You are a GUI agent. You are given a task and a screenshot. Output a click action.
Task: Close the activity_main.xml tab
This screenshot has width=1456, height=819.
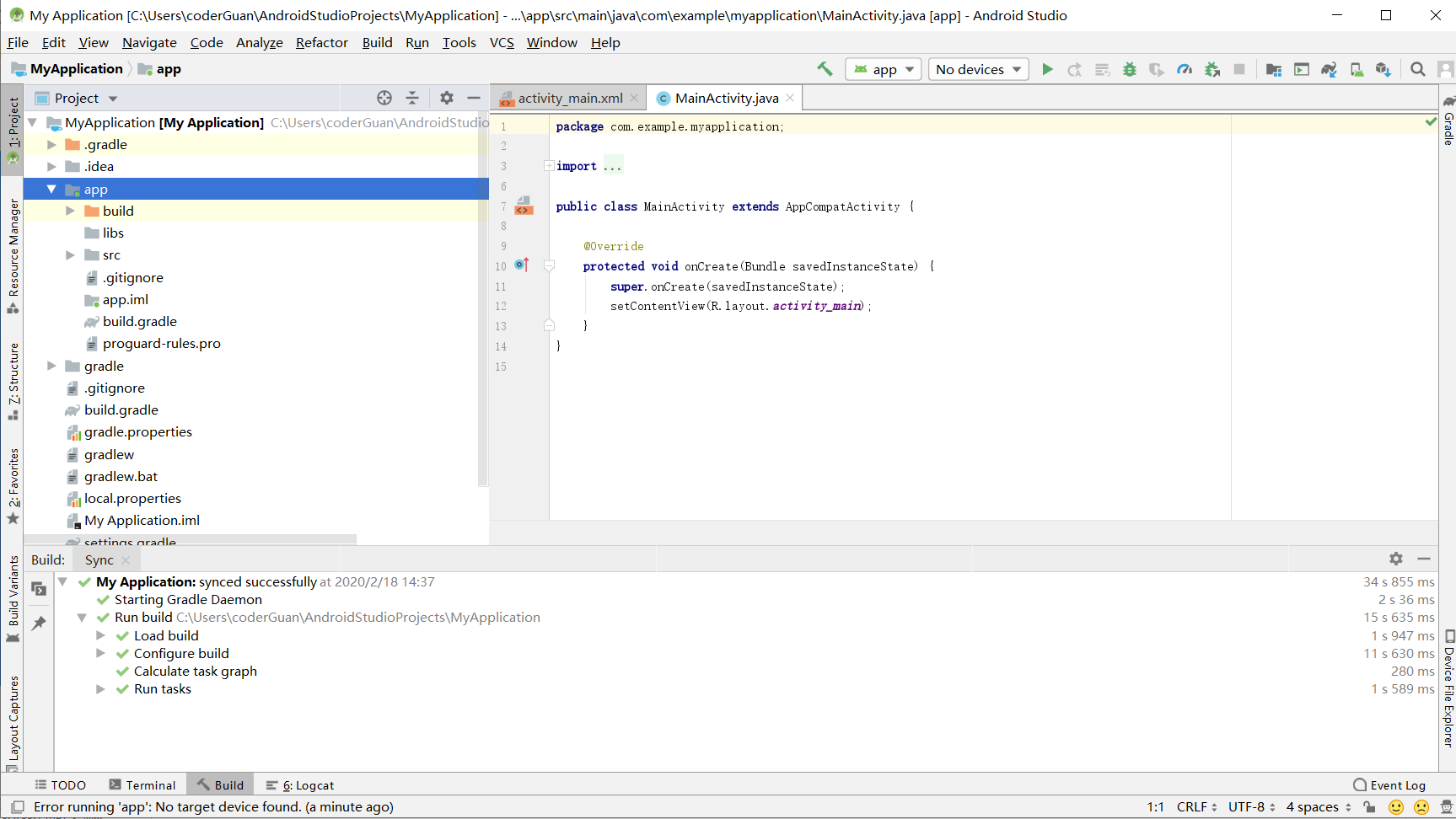(634, 98)
